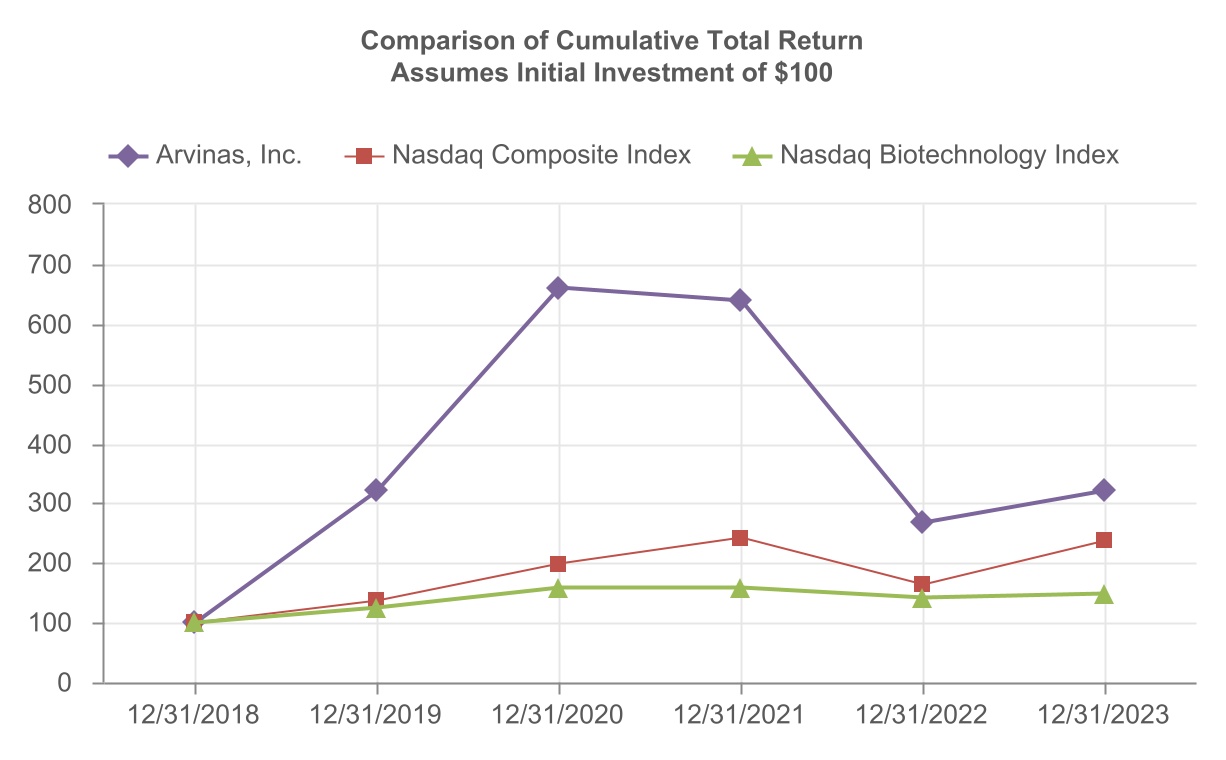Screen dimensions: 1226x760
Task: Click the Arvinas diamond marker in the legend
Action: tap(127, 156)
